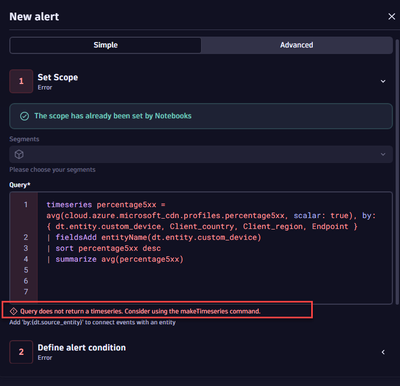Viewport: 400px width, 386px height.
Task: Switch to the Simple tab
Action: pyautogui.click(x=105, y=45)
